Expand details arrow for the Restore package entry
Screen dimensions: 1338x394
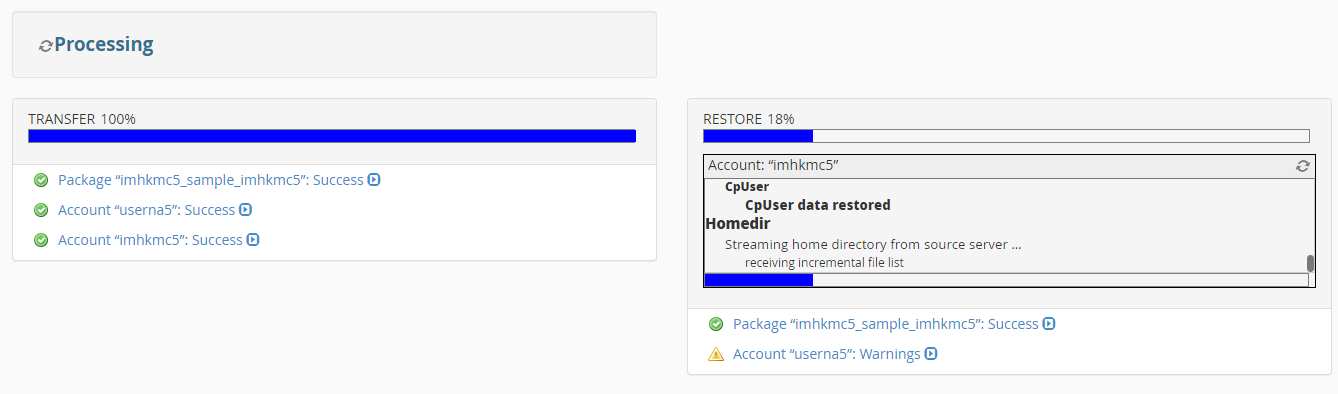coord(1049,324)
